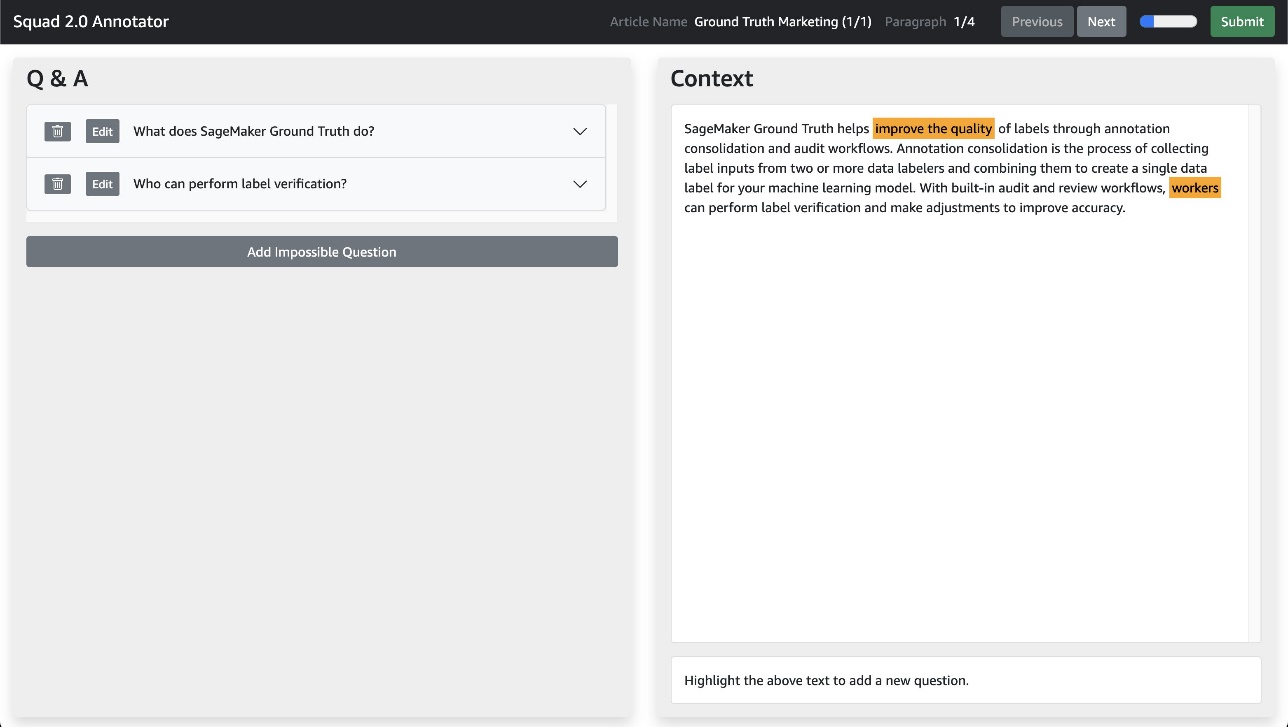This screenshot has width=1288, height=727.
Task: Click the paragraph counter '1/4'
Action: [x=964, y=21]
